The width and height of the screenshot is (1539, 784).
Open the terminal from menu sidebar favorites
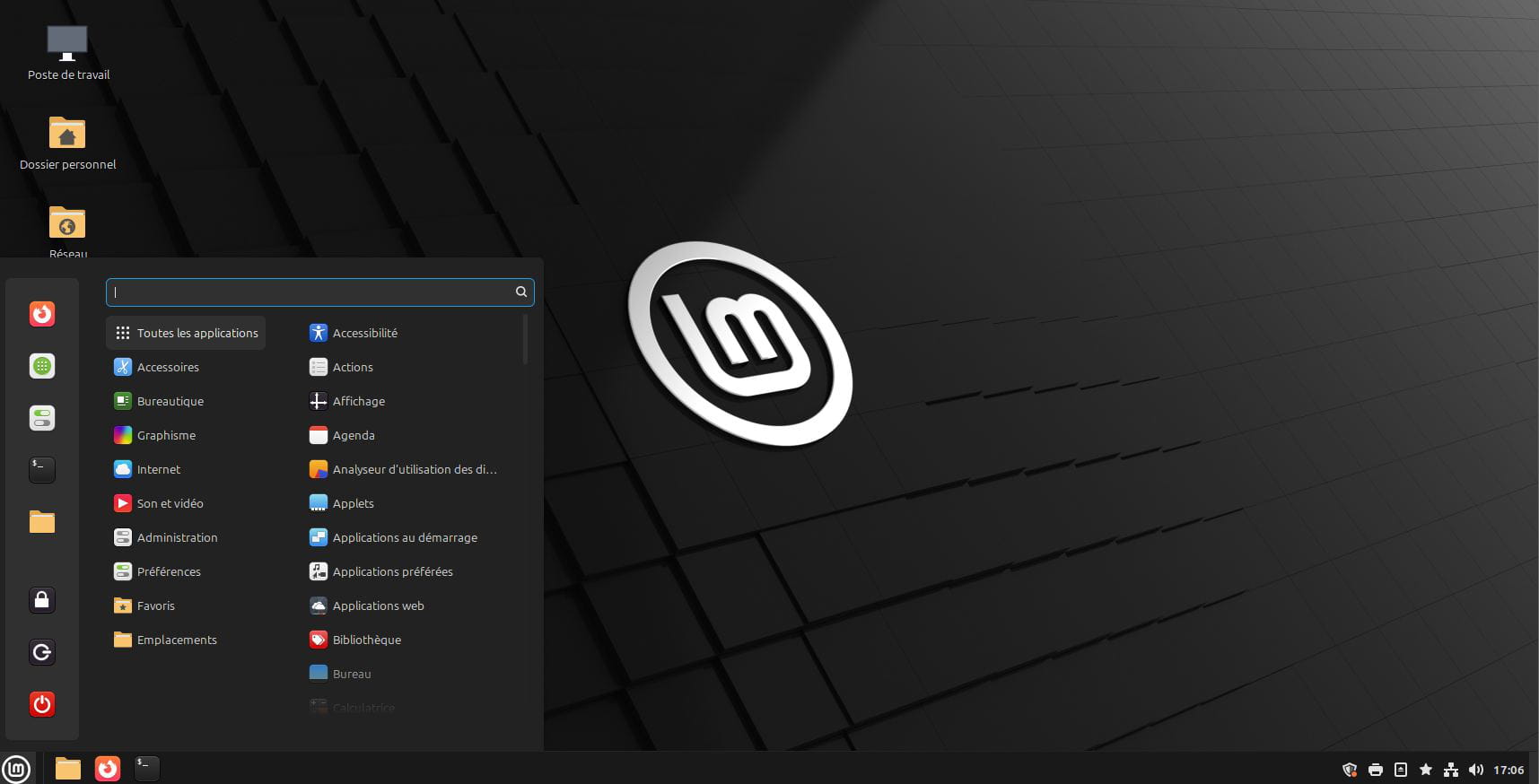42,469
